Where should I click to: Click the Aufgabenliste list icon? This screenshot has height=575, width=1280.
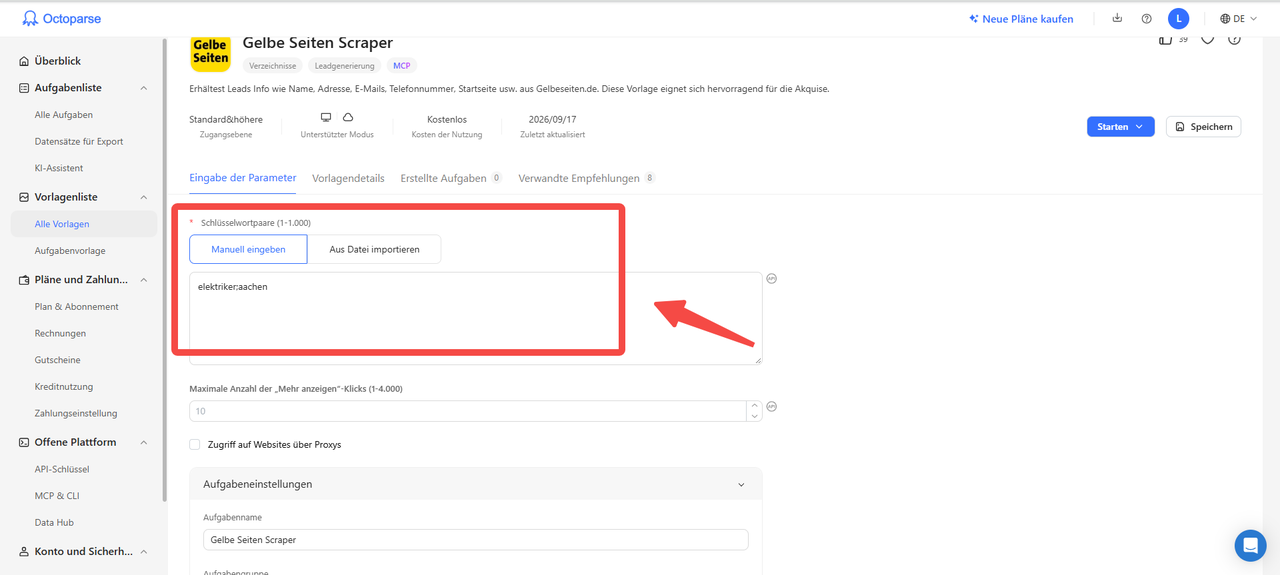click(24, 88)
